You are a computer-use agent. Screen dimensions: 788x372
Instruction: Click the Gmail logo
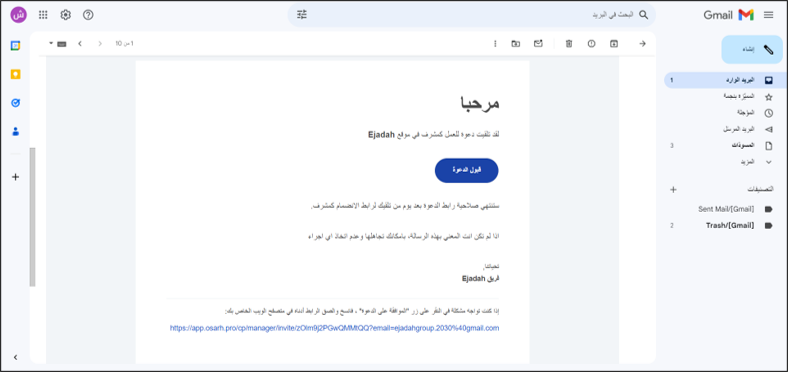[728, 15]
